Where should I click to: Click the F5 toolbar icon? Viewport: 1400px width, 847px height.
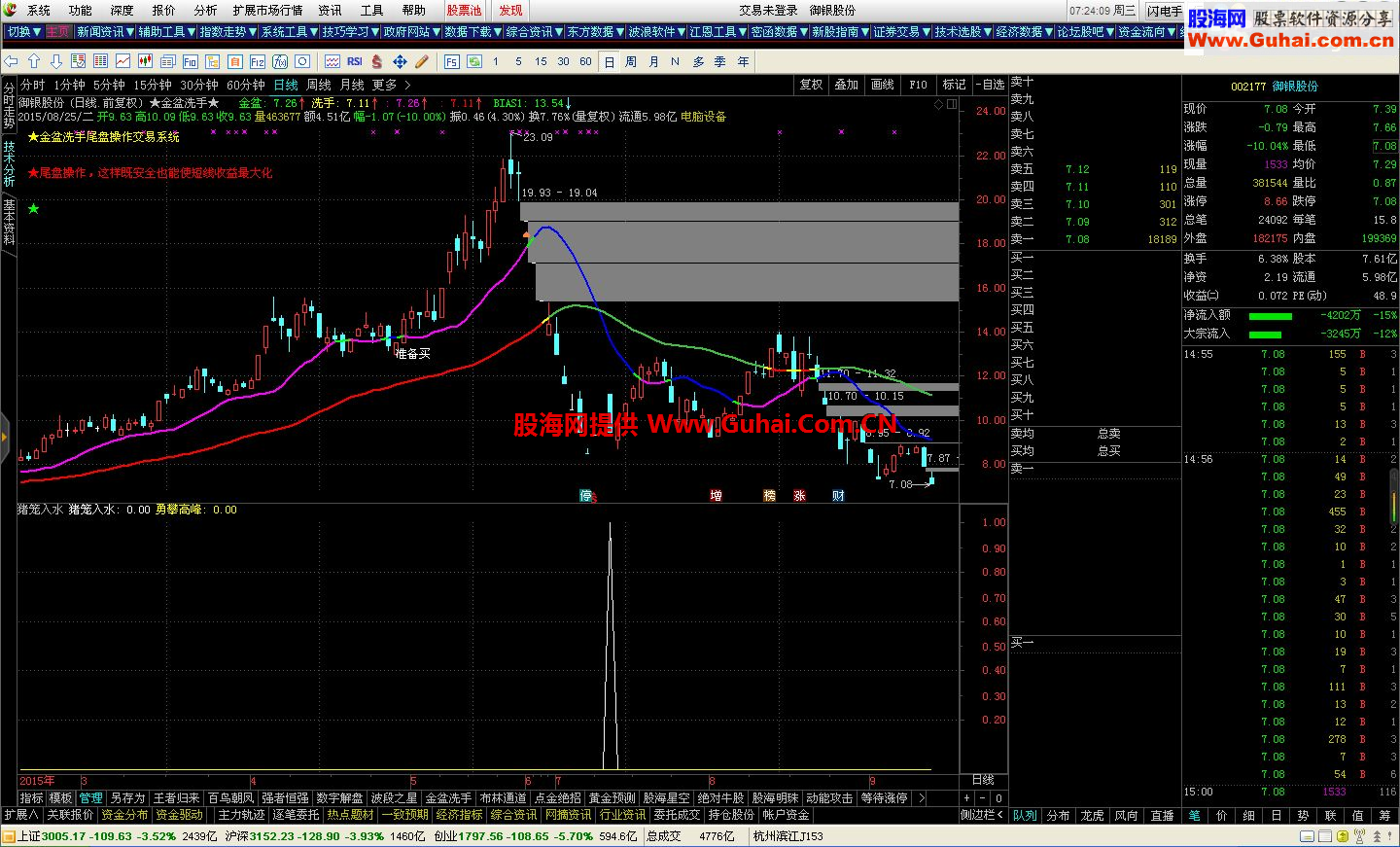tap(452, 61)
